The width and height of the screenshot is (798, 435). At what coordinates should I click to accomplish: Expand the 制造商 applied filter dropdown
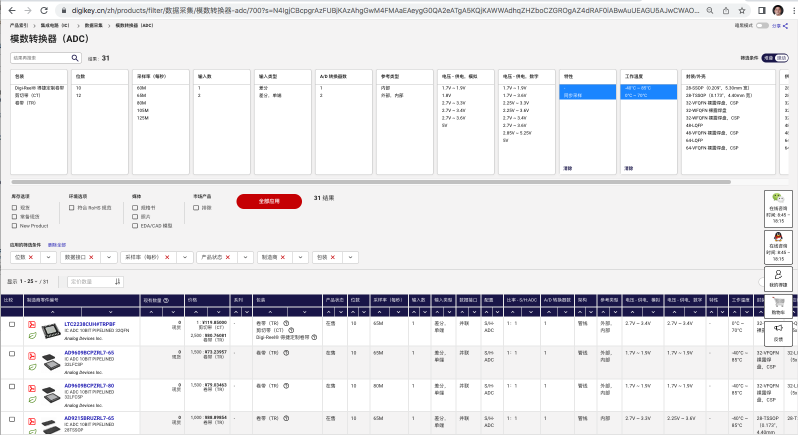[300, 257]
